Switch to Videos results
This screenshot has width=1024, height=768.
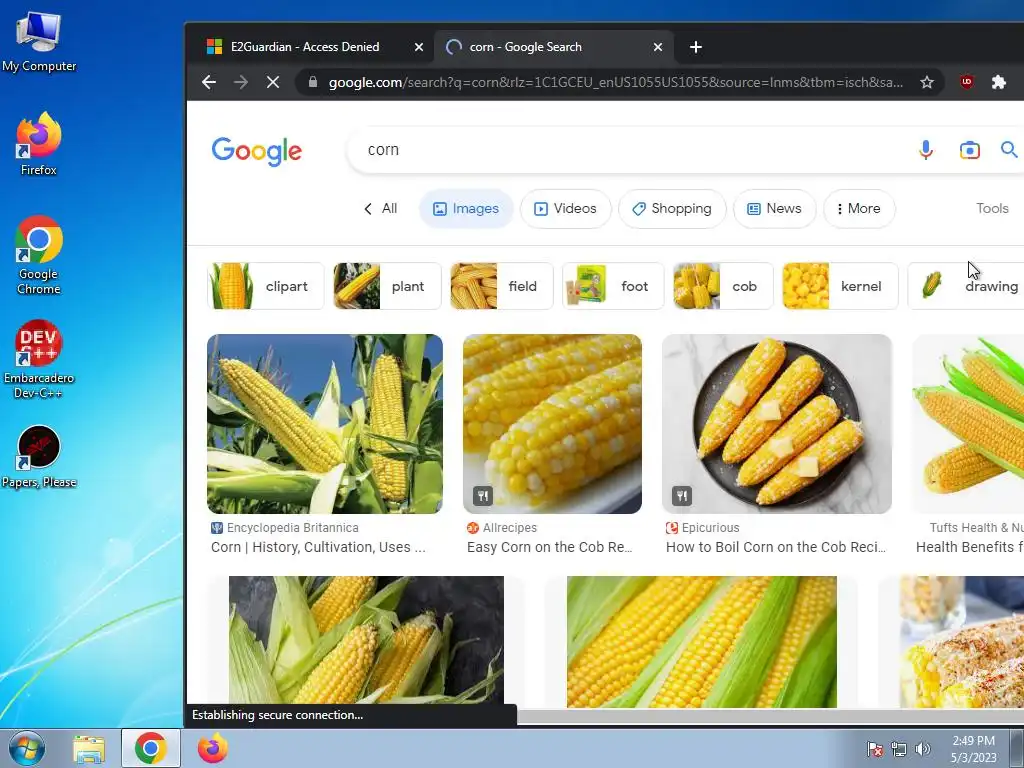(x=566, y=208)
